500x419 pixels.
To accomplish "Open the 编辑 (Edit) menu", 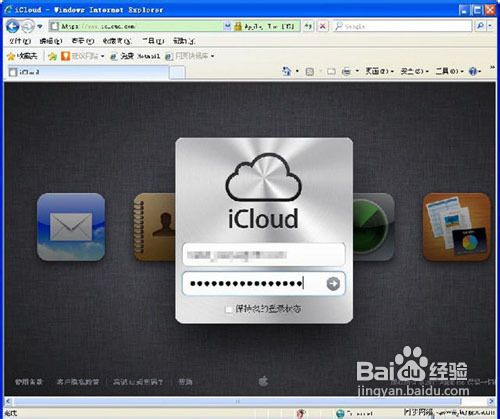I will point(51,41).
